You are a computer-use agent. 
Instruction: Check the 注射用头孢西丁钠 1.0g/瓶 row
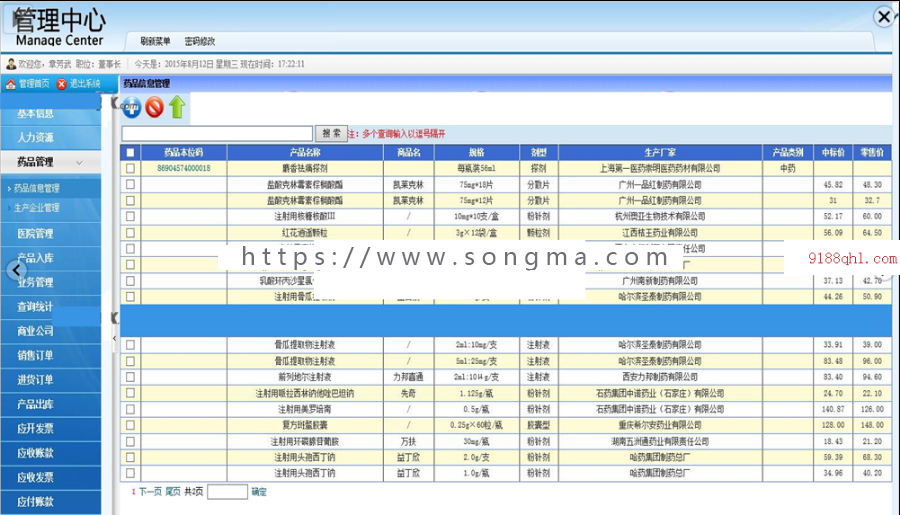pyautogui.click(x=130, y=473)
